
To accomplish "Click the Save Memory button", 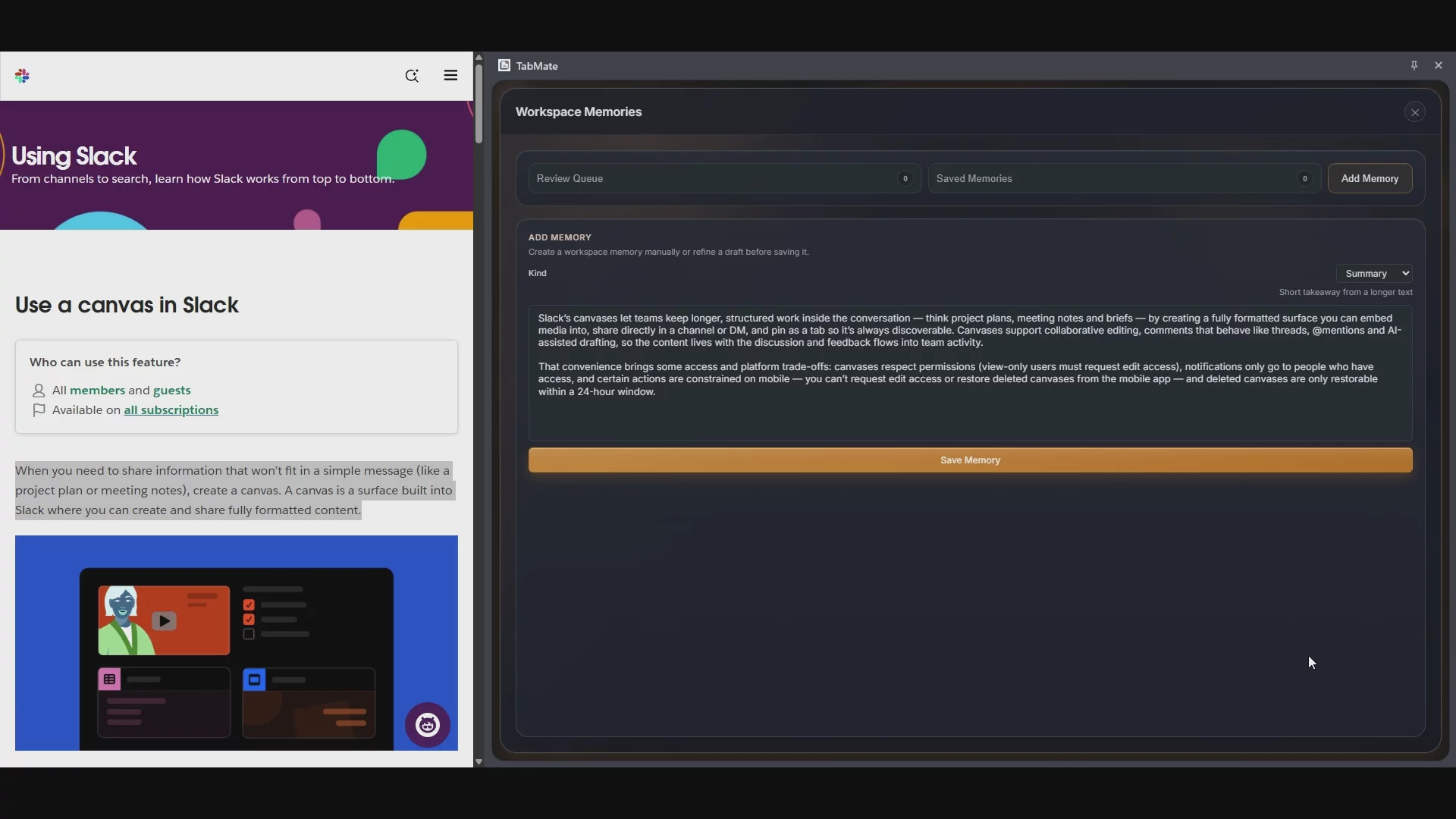I will [x=970, y=460].
